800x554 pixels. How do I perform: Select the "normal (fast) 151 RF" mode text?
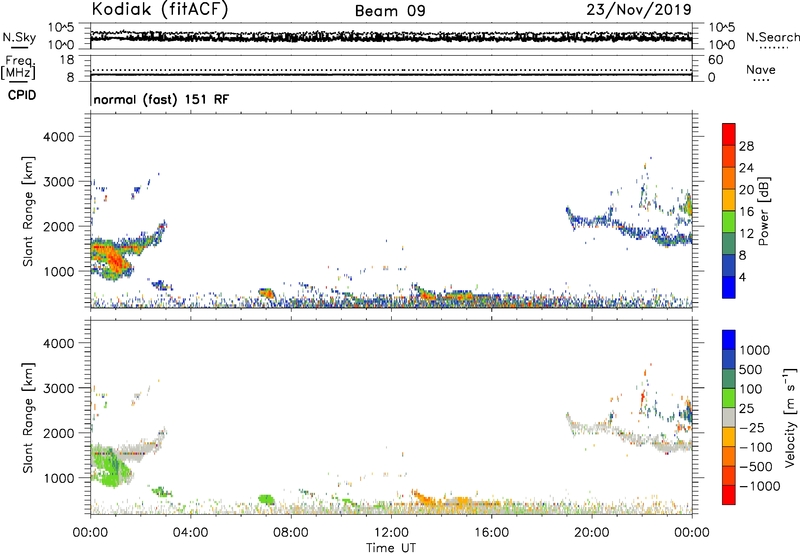pyautogui.click(x=161, y=99)
